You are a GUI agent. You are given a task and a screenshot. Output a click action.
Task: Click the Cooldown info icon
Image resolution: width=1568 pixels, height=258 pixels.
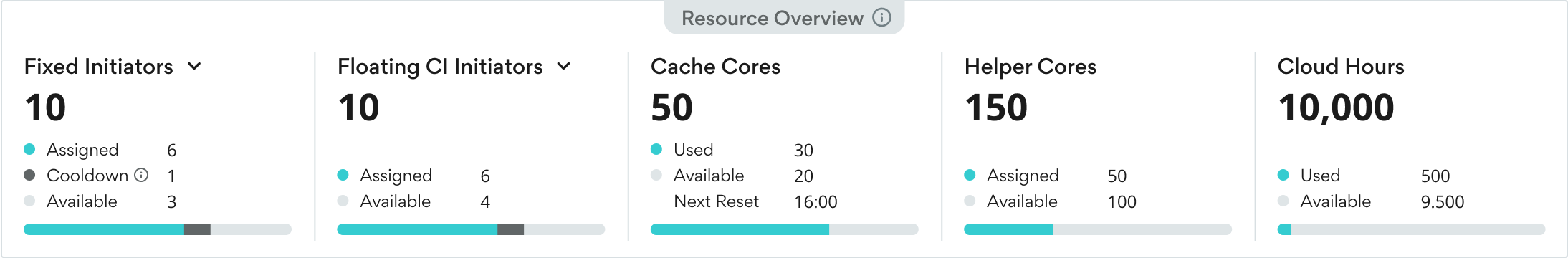(142, 175)
